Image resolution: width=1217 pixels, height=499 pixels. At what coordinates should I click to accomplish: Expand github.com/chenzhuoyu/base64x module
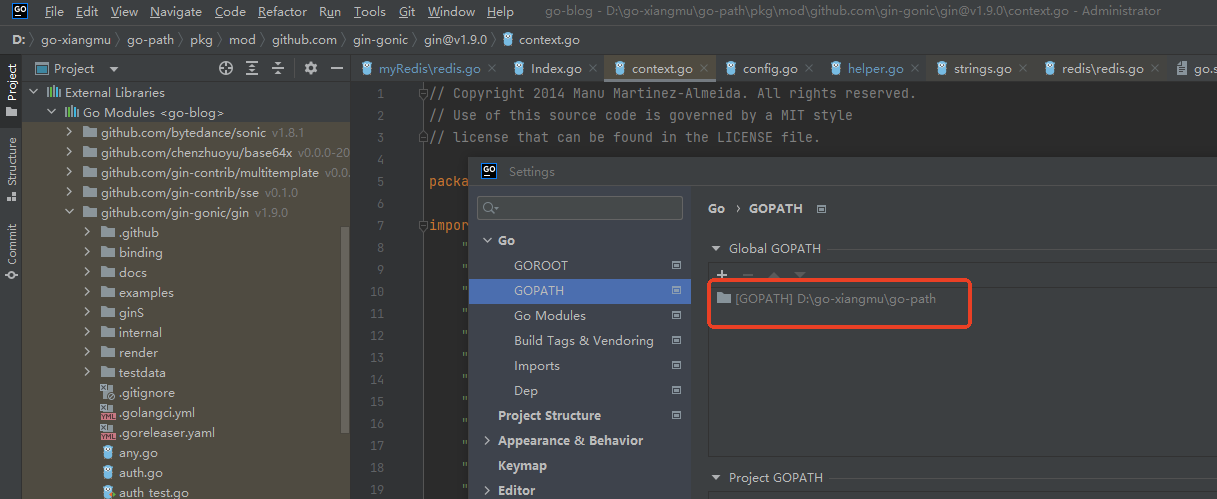coord(69,152)
